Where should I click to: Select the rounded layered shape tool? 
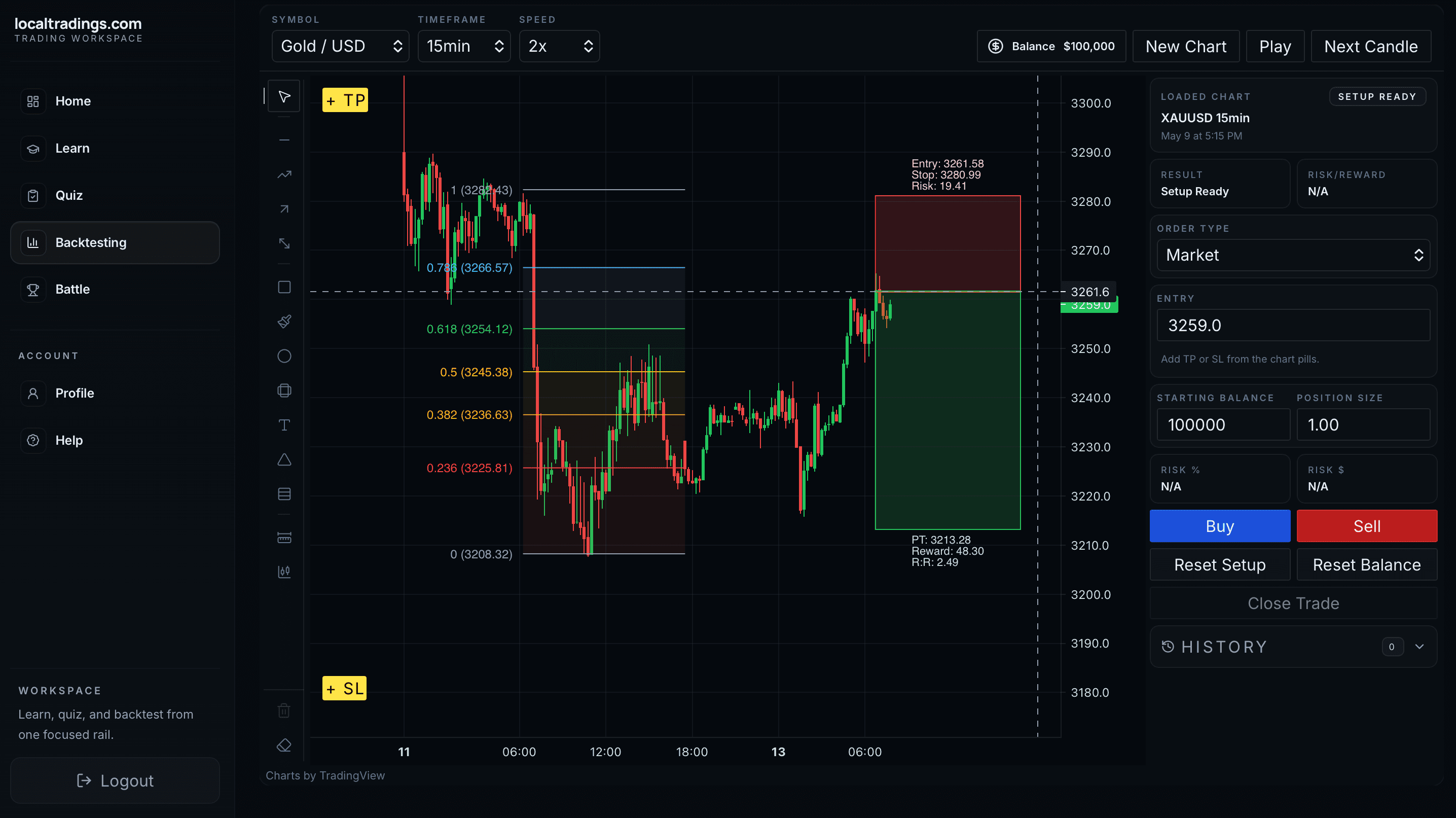tap(284, 390)
